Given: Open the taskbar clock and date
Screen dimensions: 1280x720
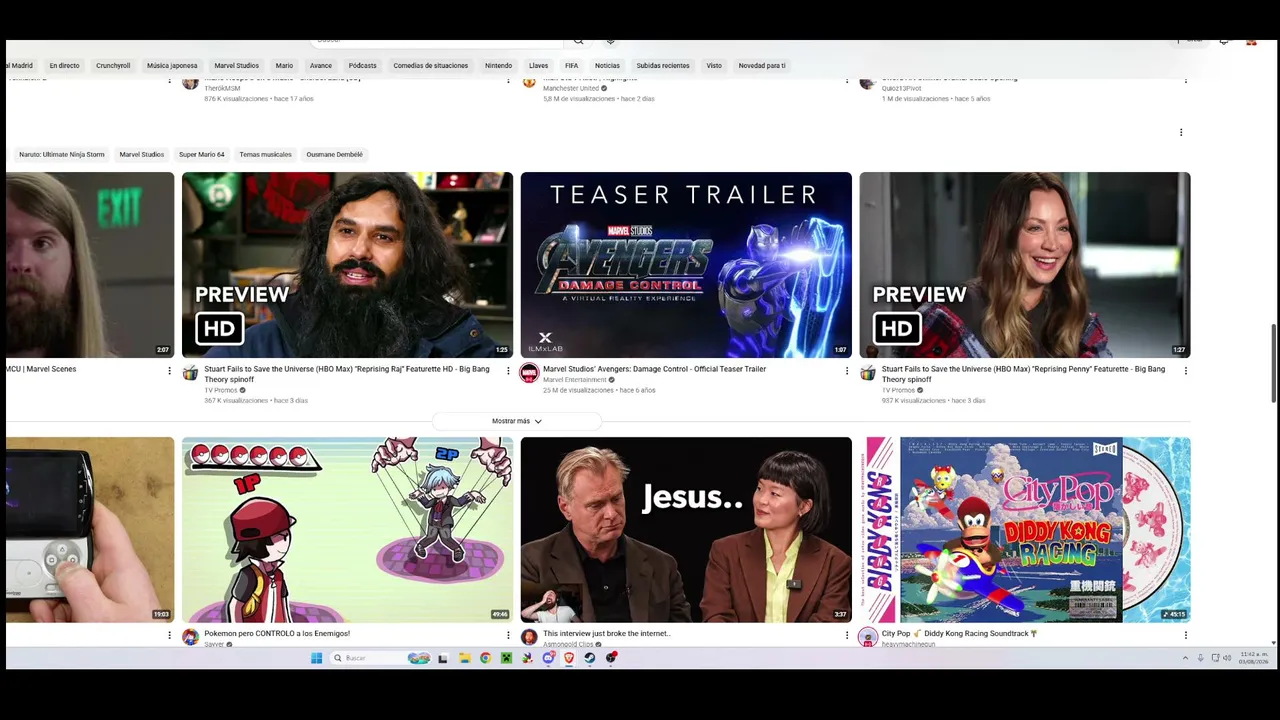Looking at the screenshot, I should pyautogui.click(x=1254, y=658).
